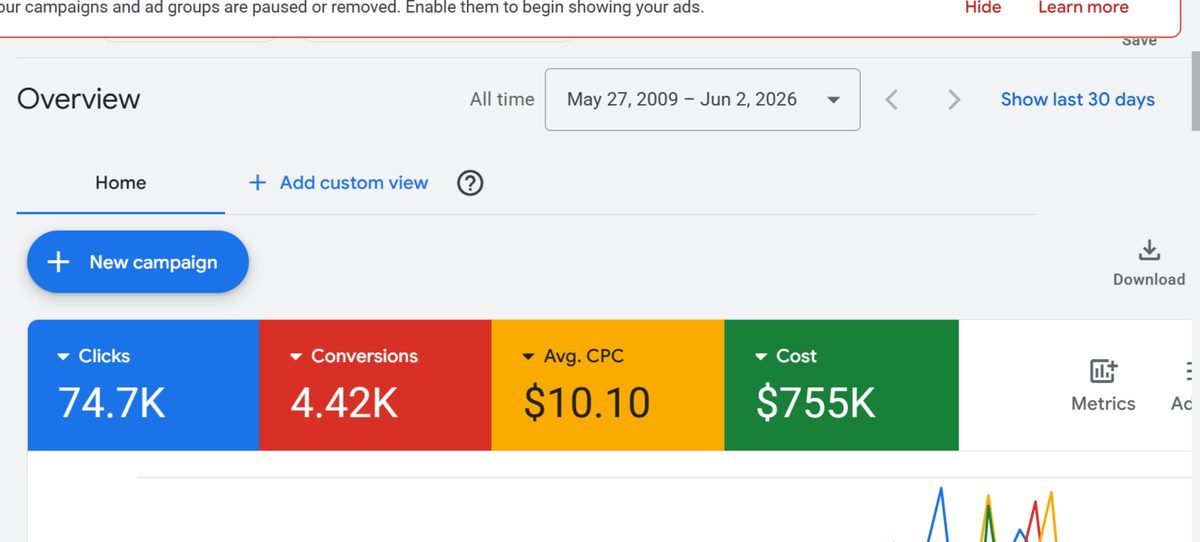Click the Overview heading
This screenshot has width=1200, height=542.
[x=79, y=99]
